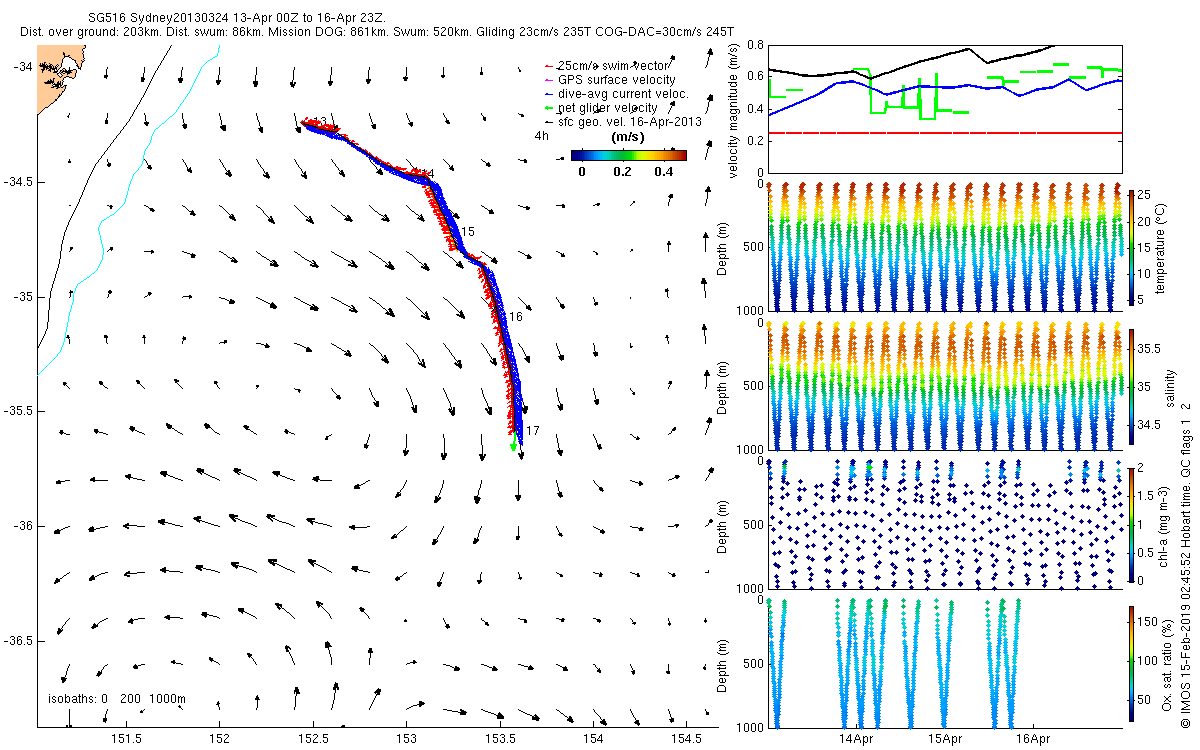The width and height of the screenshot is (1200, 750).
Task: Click the green net glider velocity arrow at track end
Action: click(x=513, y=442)
